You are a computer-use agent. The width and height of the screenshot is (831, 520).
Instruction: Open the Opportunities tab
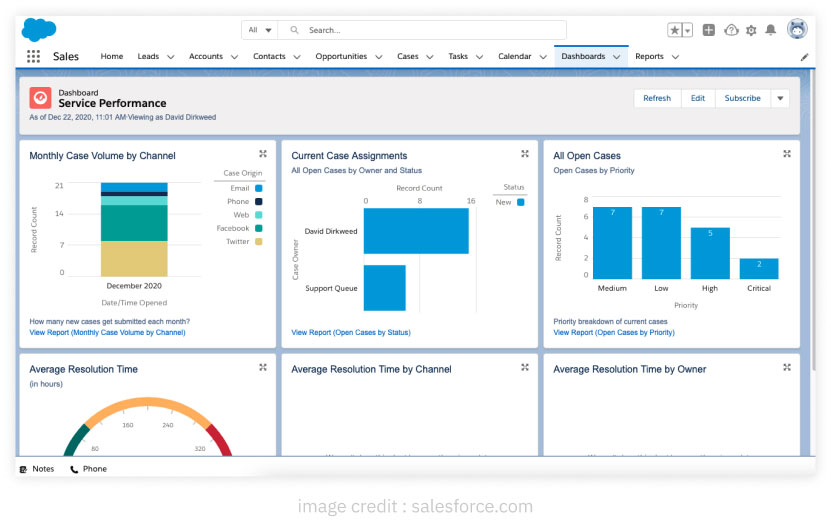point(341,56)
